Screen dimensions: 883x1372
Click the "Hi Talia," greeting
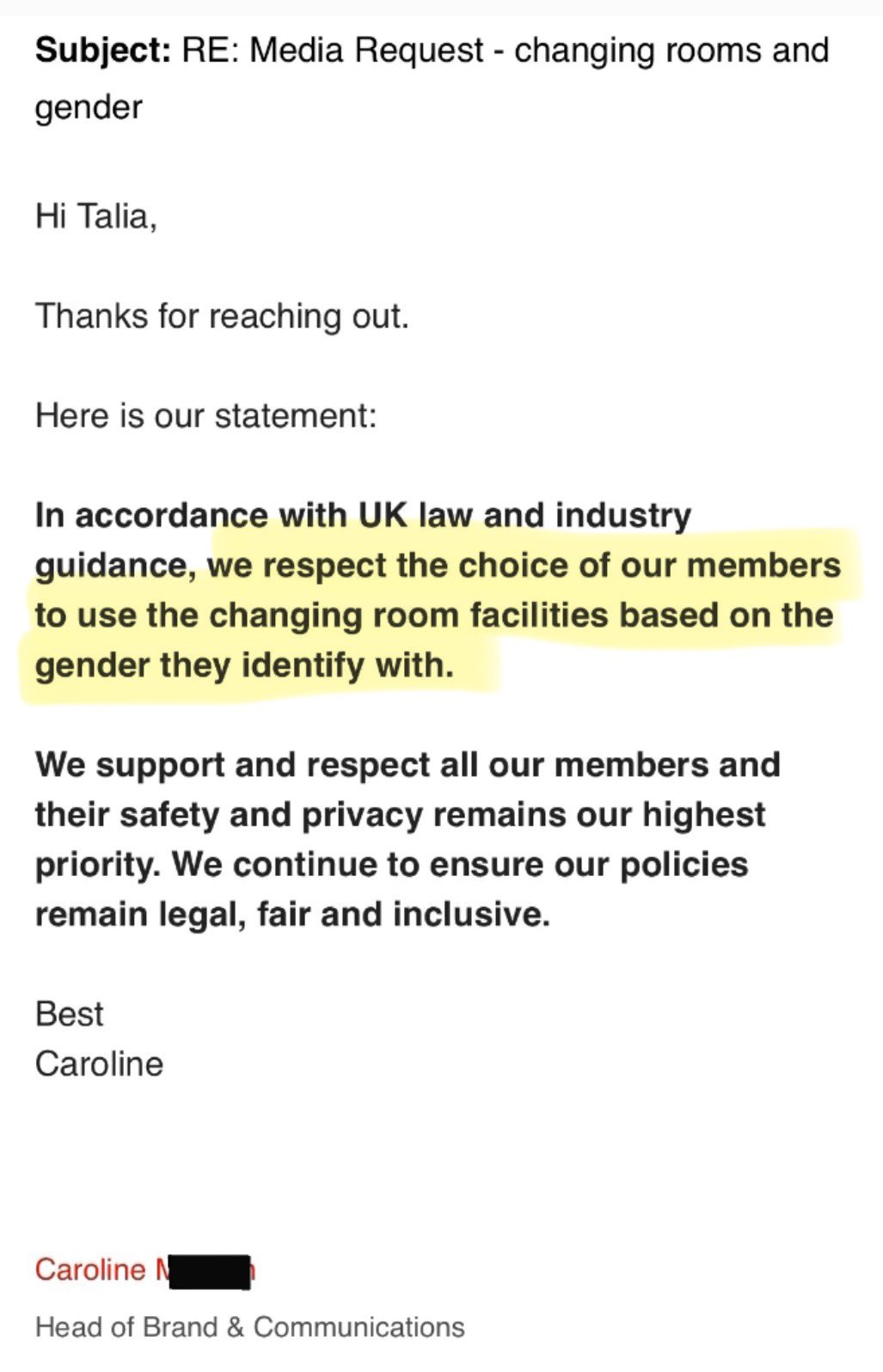[x=95, y=216]
